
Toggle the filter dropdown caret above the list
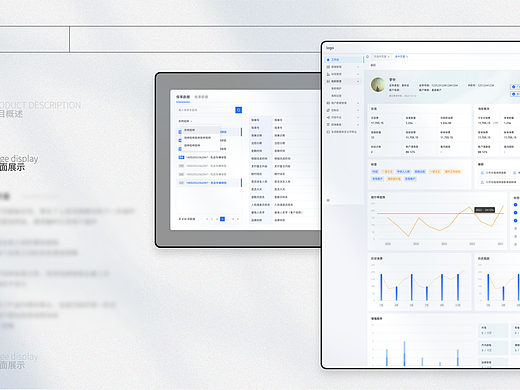(x=191, y=121)
